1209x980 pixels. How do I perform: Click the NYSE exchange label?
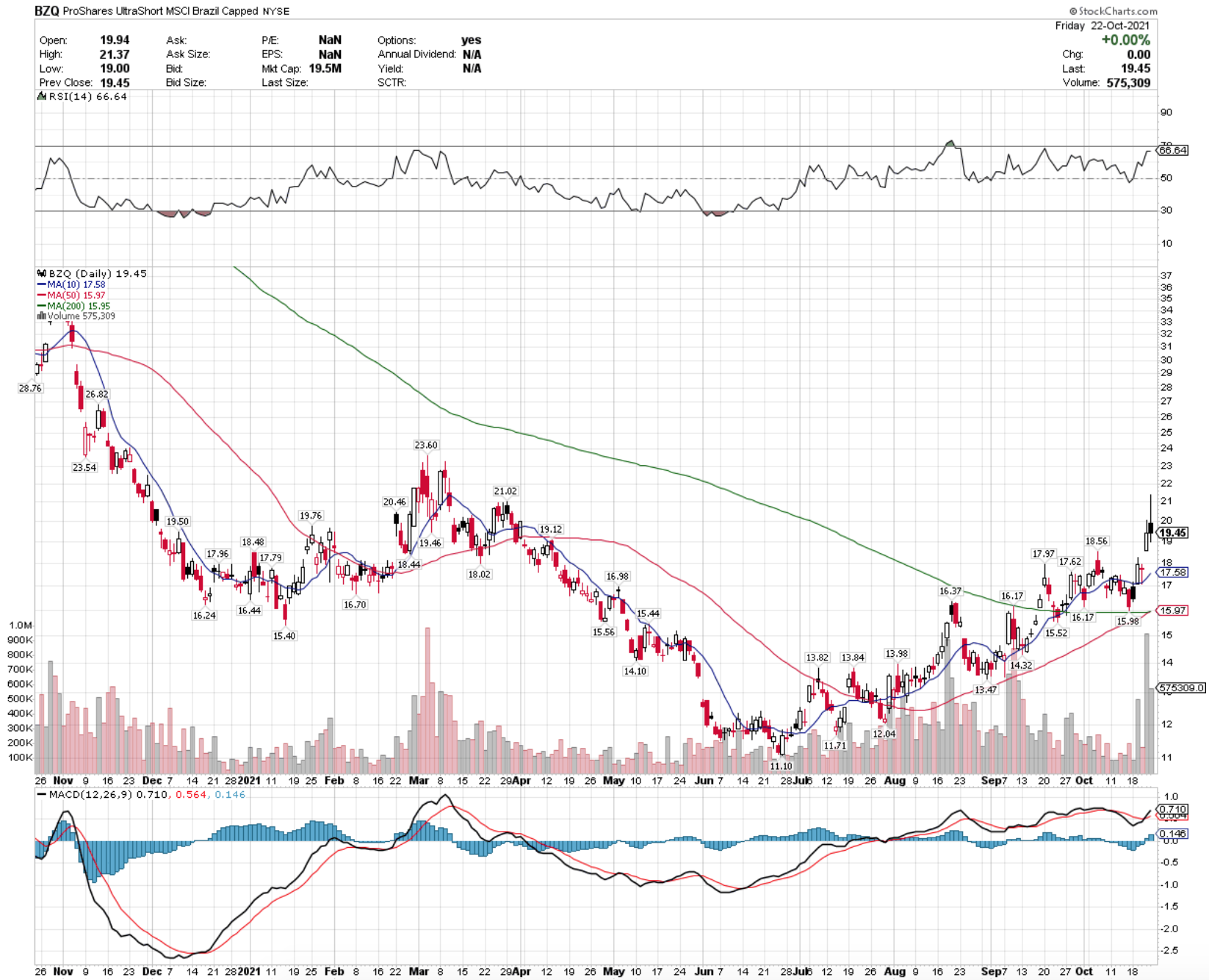point(276,11)
